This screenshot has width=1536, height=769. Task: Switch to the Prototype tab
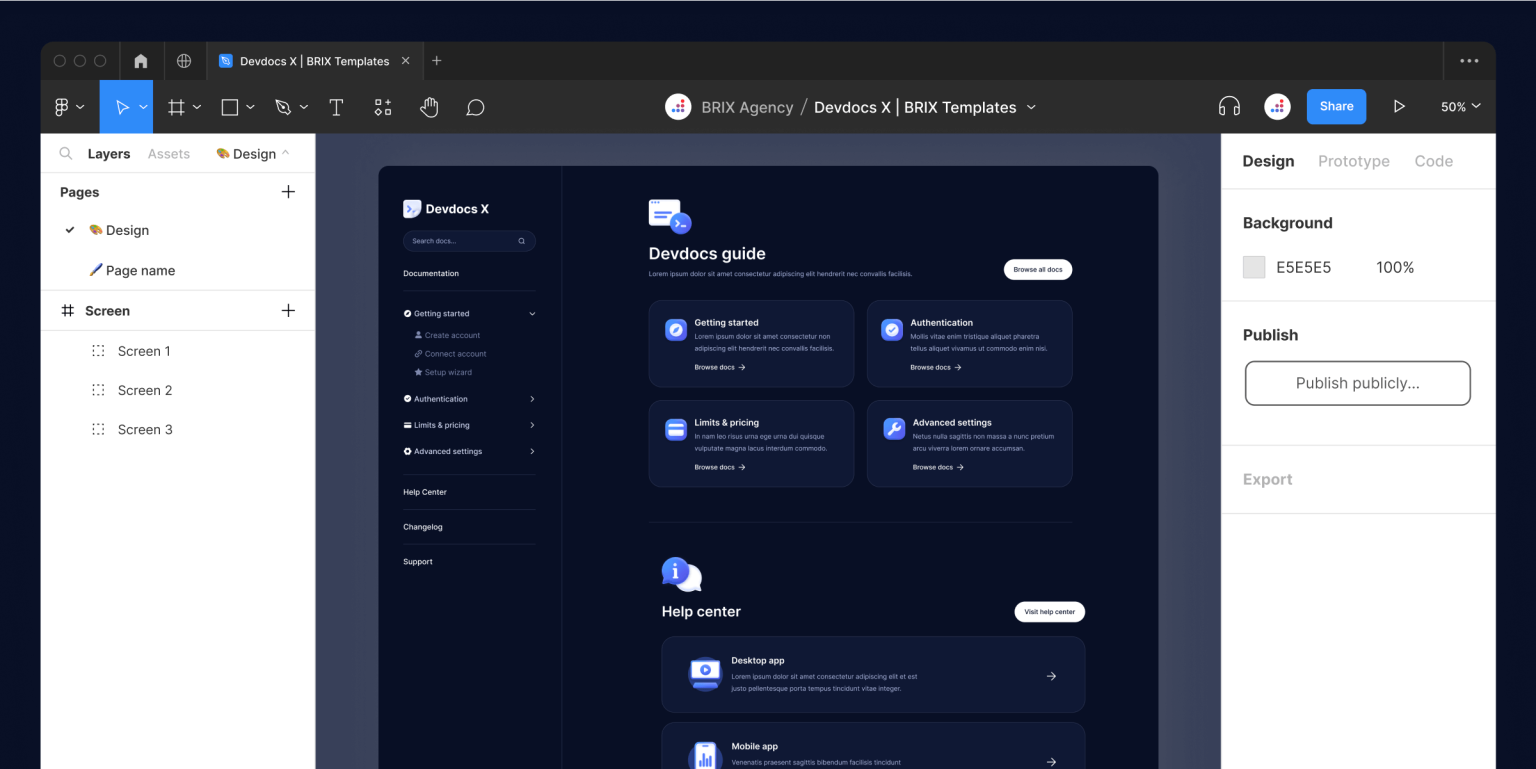click(x=1353, y=160)
